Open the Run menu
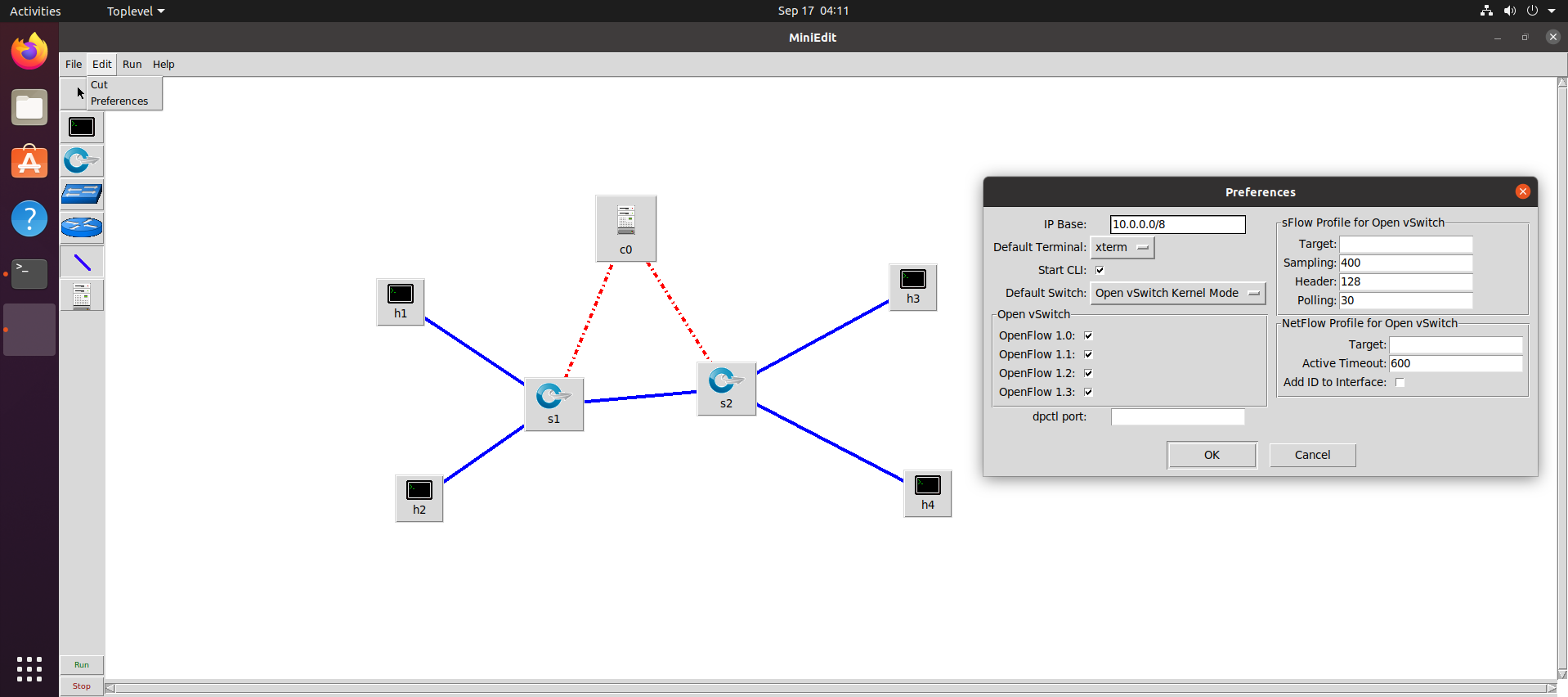 132,64
